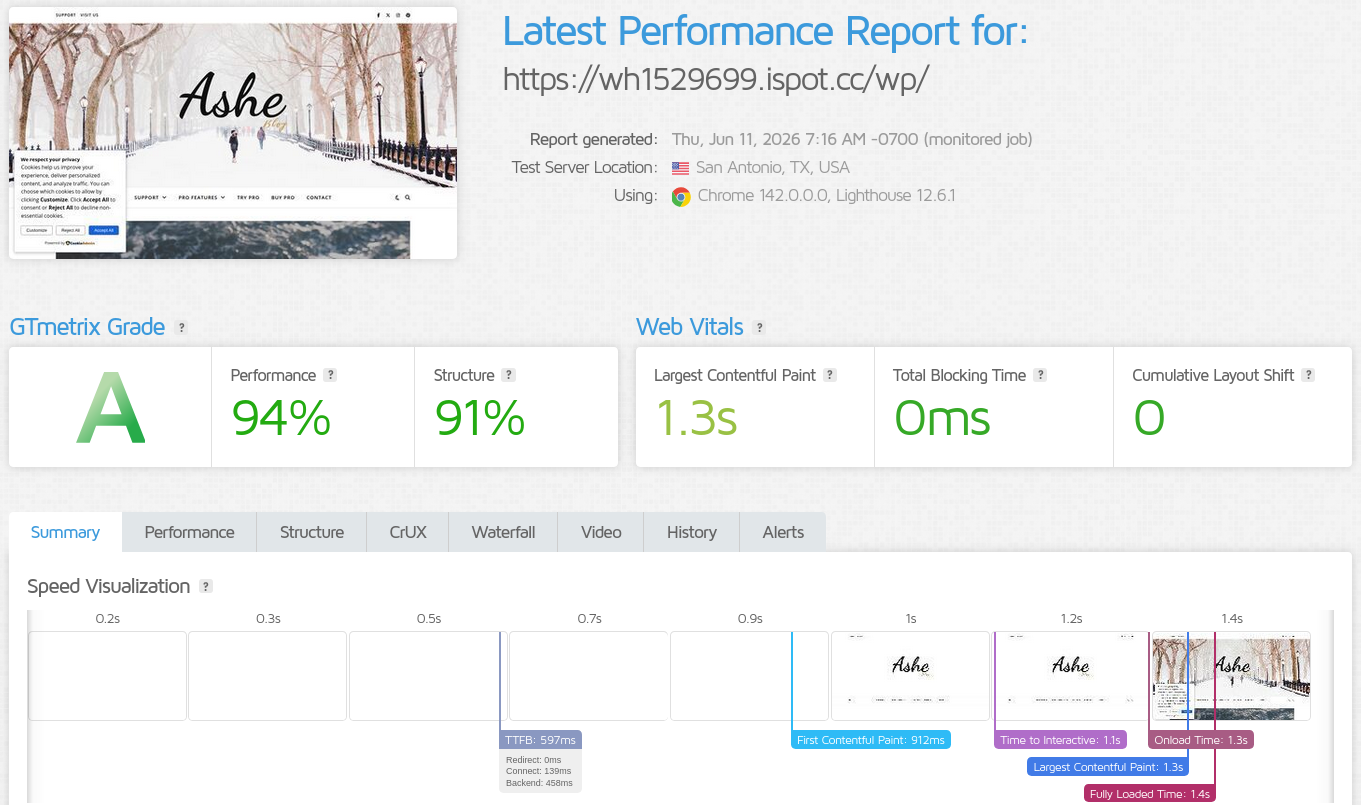Click the Cumulative Layout Shift 0 value

pyautogui.click(x=1149, y=418)
